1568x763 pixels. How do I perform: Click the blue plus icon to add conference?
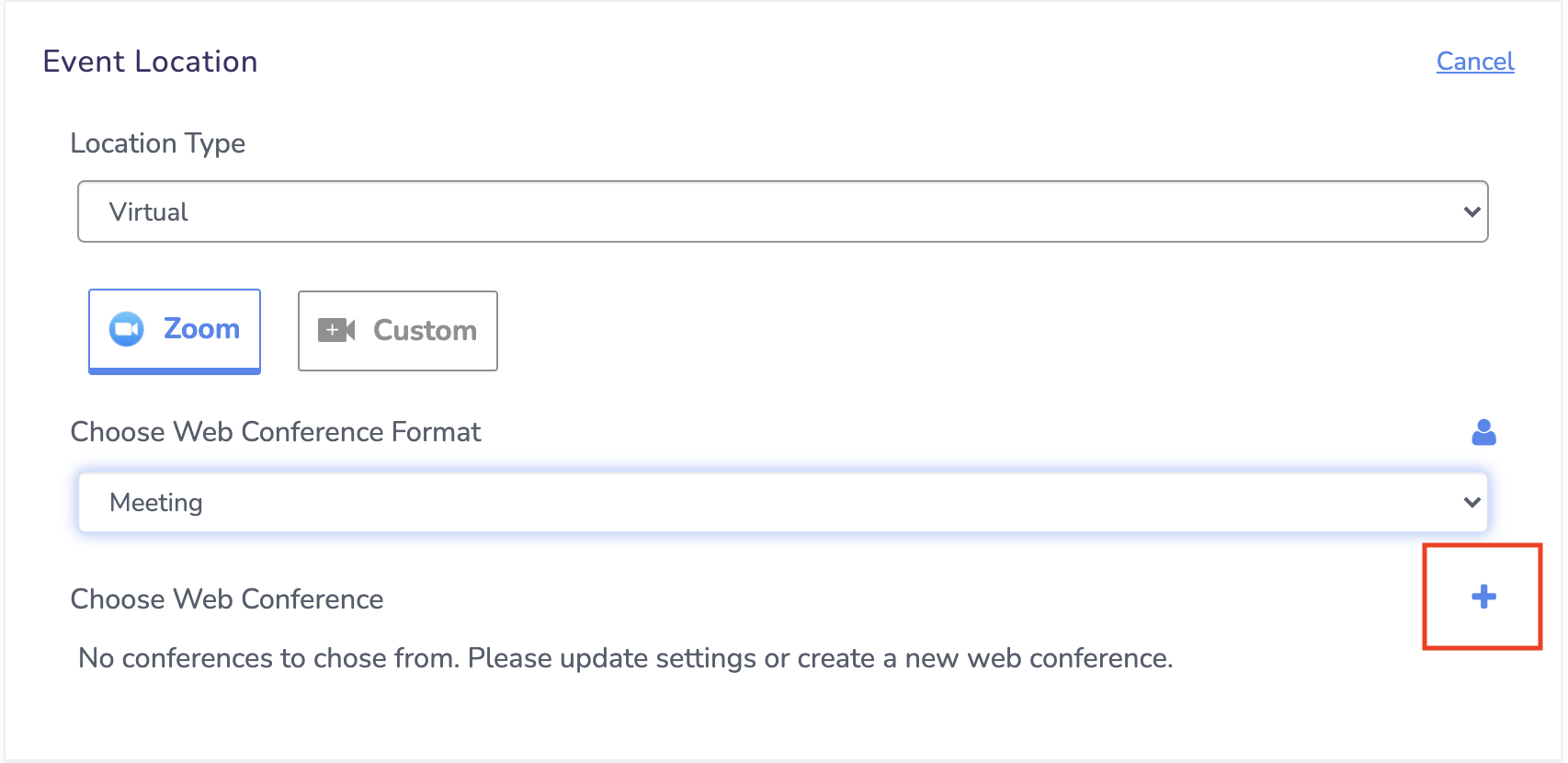click(1483, 597)
